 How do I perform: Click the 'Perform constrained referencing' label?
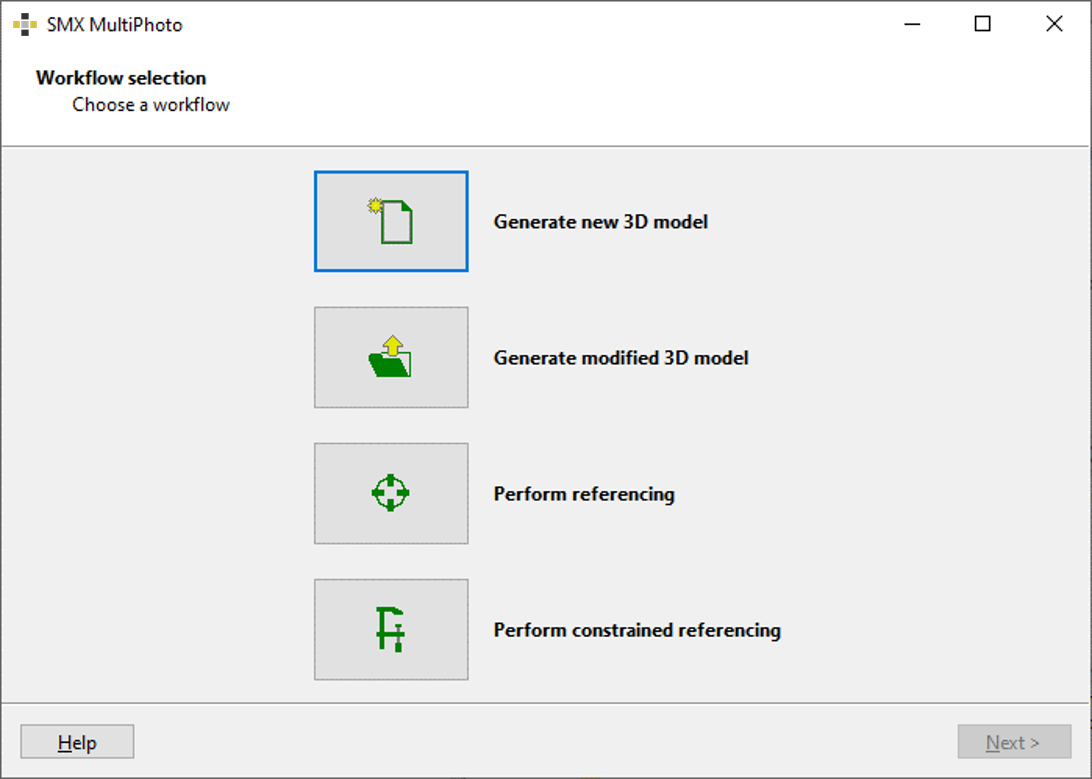pyautogui.click(x=637, y=630)
